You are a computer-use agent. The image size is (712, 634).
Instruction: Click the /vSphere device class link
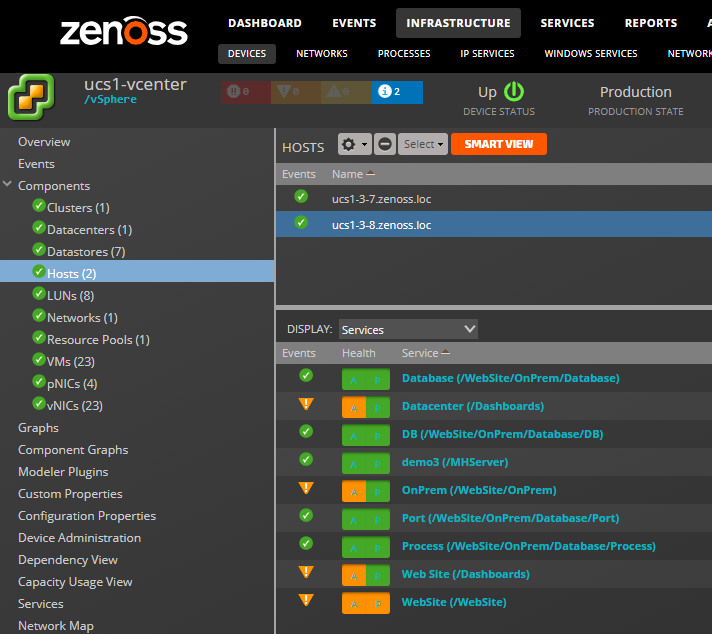pyautogui.click(x=110, y=99)
